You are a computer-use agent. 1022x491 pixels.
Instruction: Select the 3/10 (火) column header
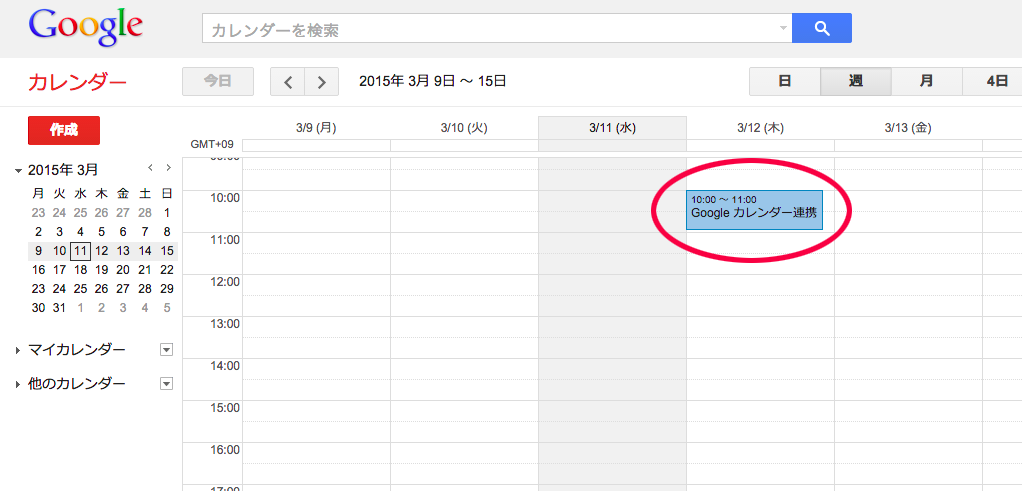(x=464, y=128)
